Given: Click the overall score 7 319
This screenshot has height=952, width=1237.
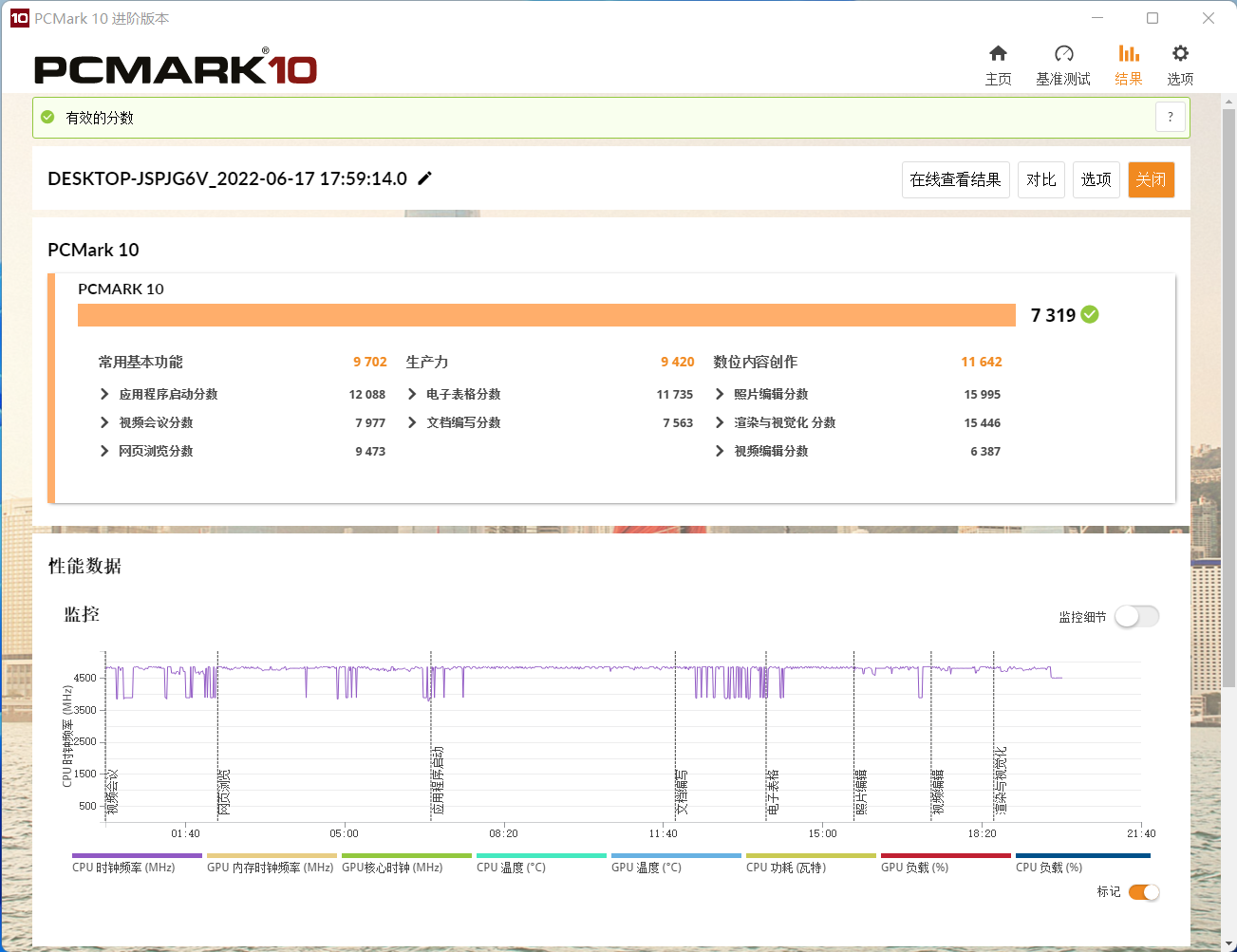Looking at the screenshot, I should click(1053, 315).
